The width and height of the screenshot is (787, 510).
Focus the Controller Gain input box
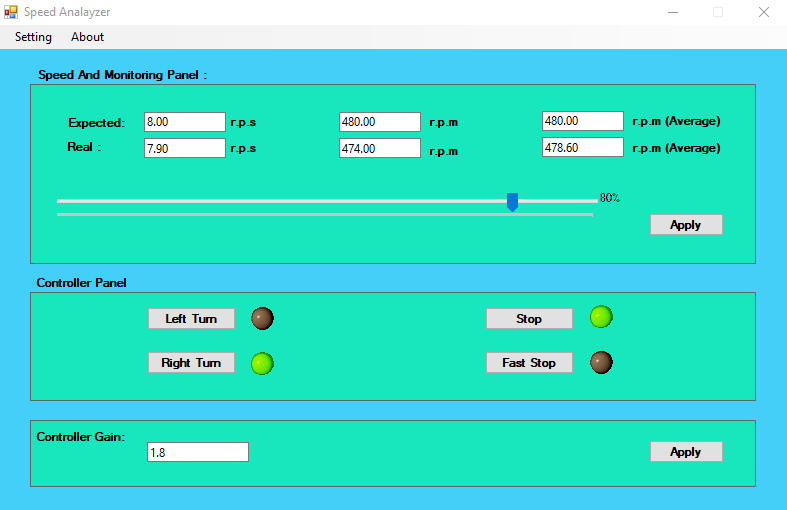coord(197,452)
